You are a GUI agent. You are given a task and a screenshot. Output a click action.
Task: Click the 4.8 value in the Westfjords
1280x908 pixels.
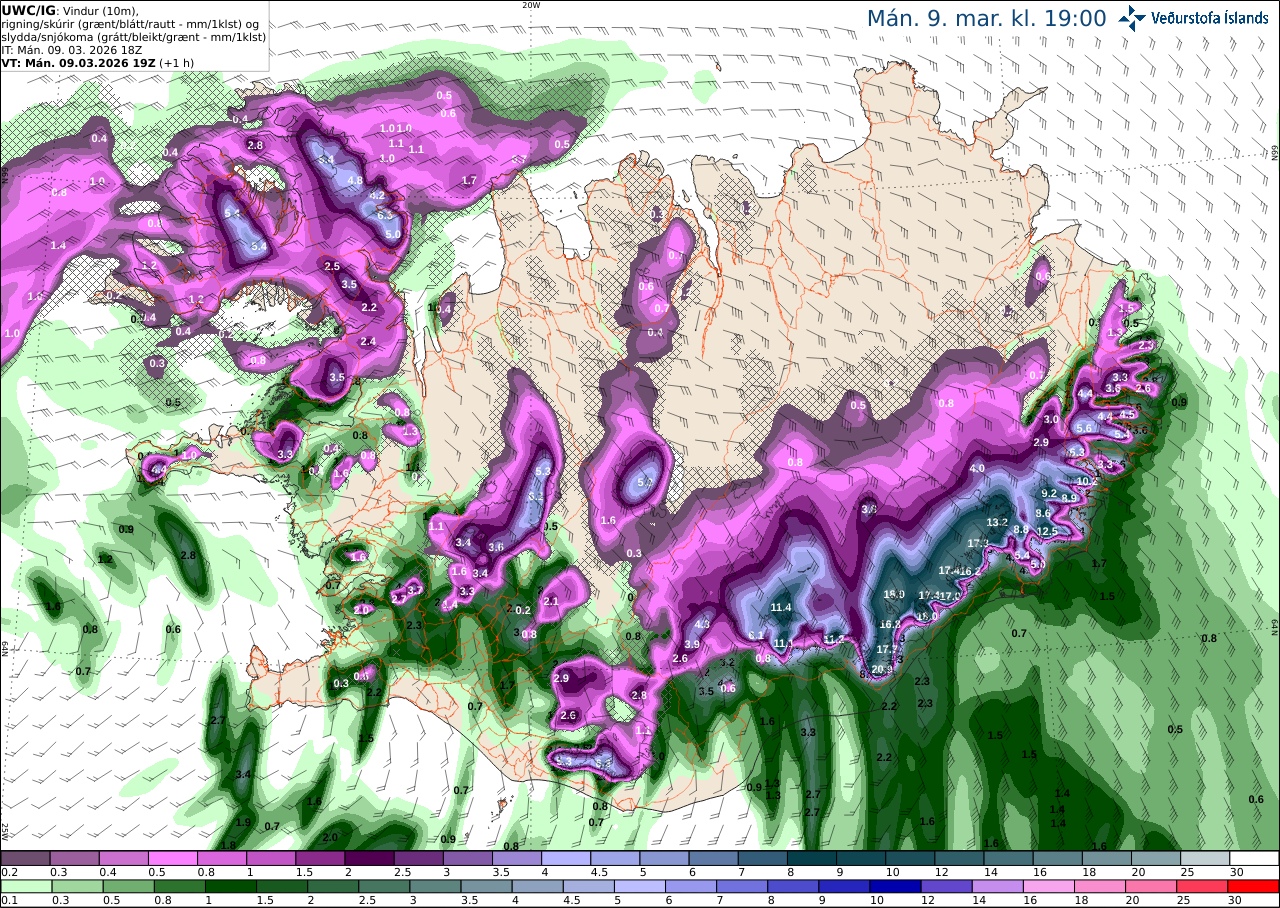coord(354,180)
